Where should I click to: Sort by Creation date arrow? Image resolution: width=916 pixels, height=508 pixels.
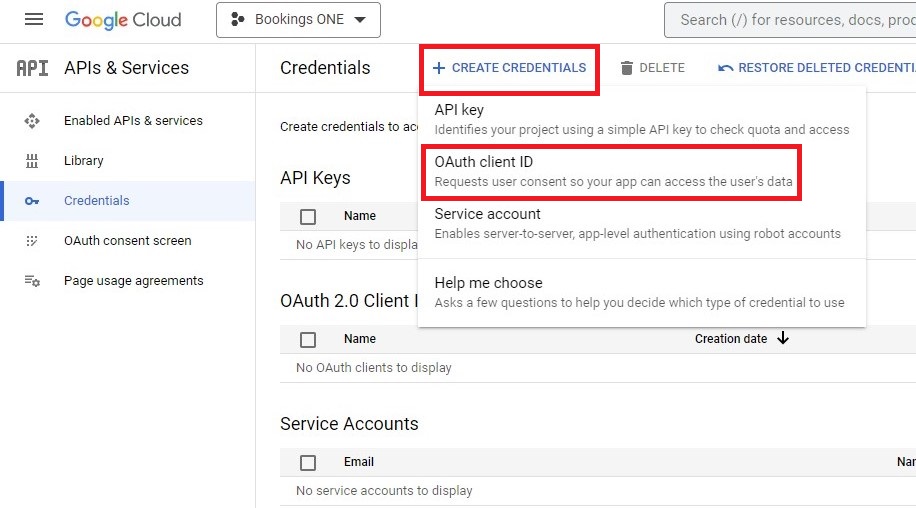coord(783,339)
